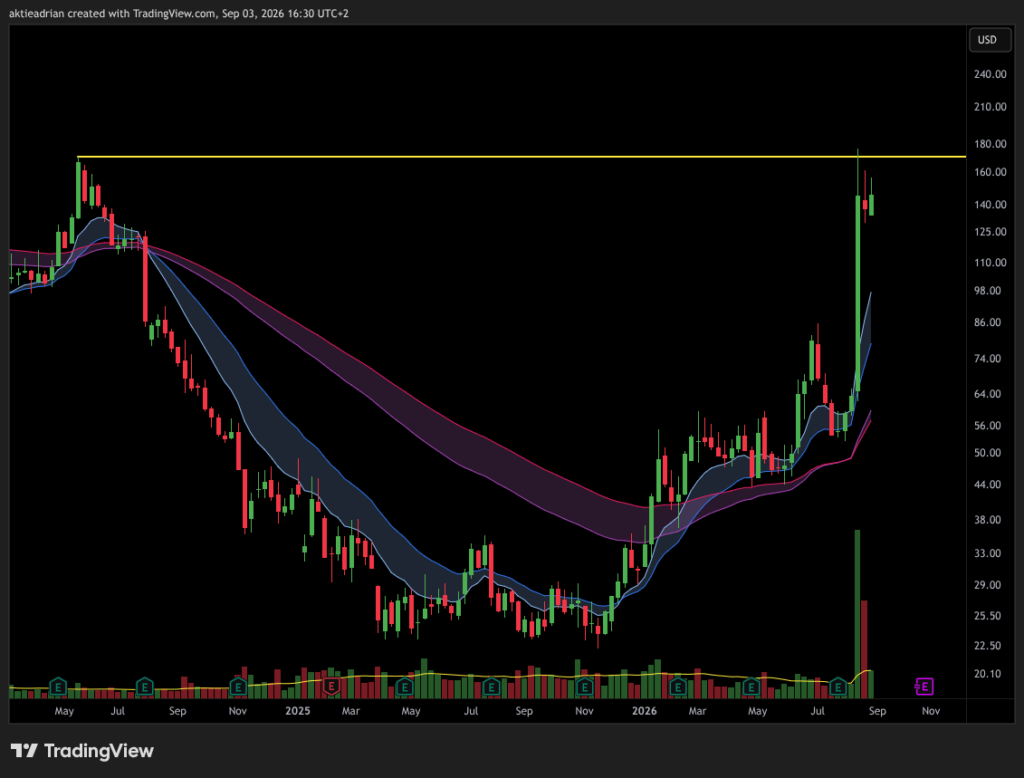Click the tall red volume bar beside the spike
Viewport: 1024px width, 778px height.
point(864,649)
